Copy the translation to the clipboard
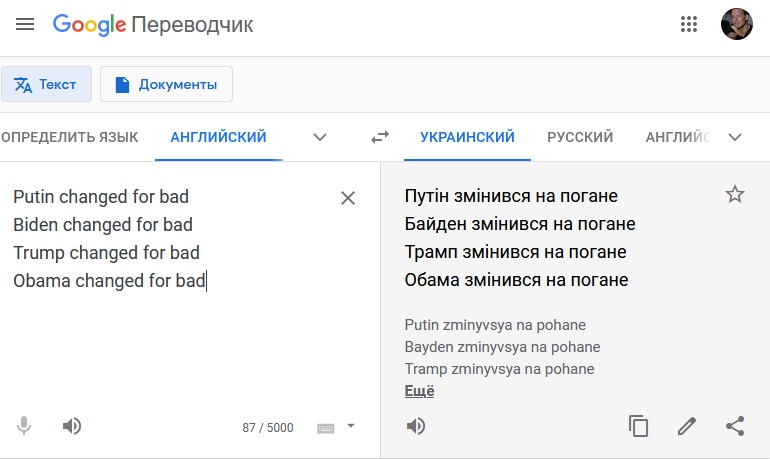 [638, 426]
